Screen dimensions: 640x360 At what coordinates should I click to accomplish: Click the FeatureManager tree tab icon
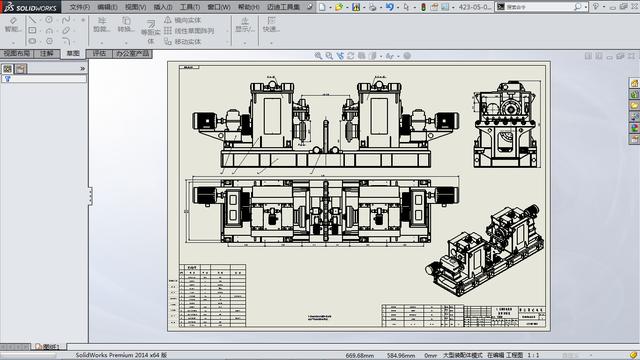coord(7,69)
